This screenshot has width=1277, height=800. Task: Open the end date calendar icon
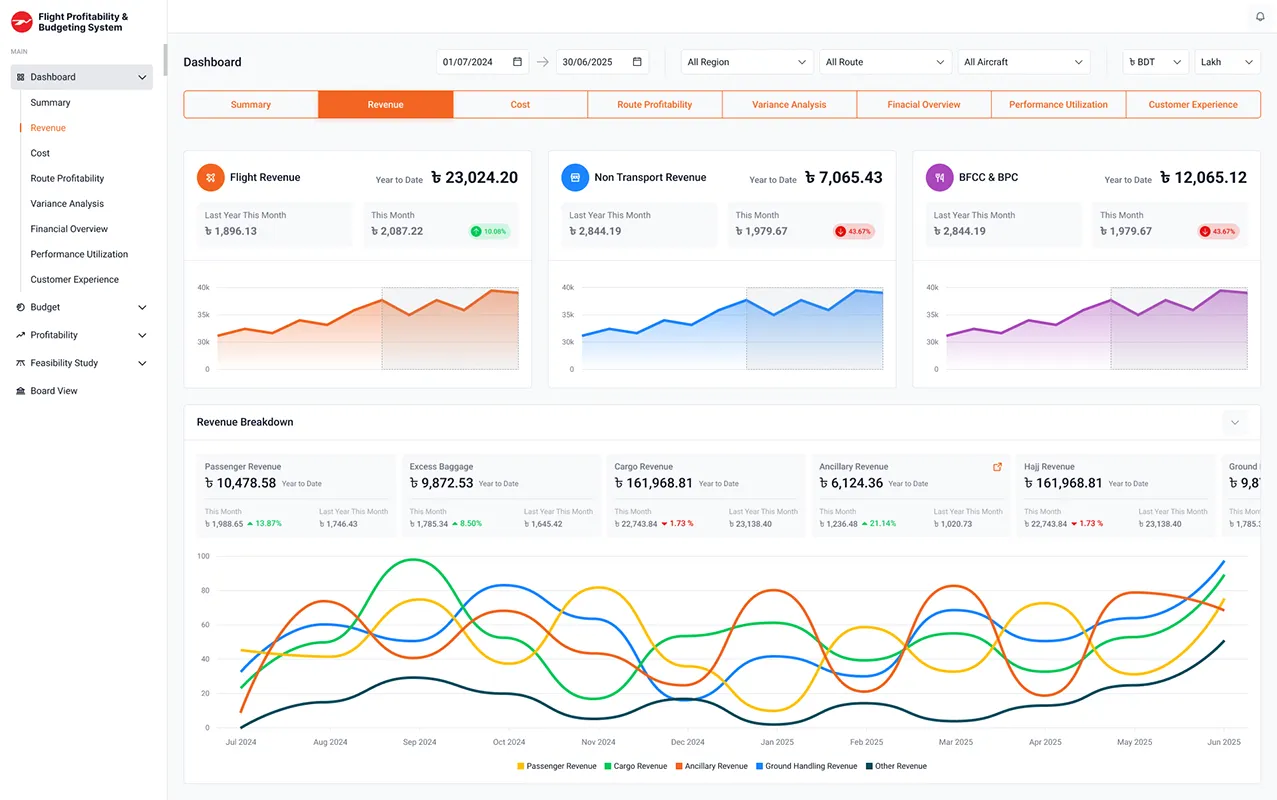tap(637, 62)
